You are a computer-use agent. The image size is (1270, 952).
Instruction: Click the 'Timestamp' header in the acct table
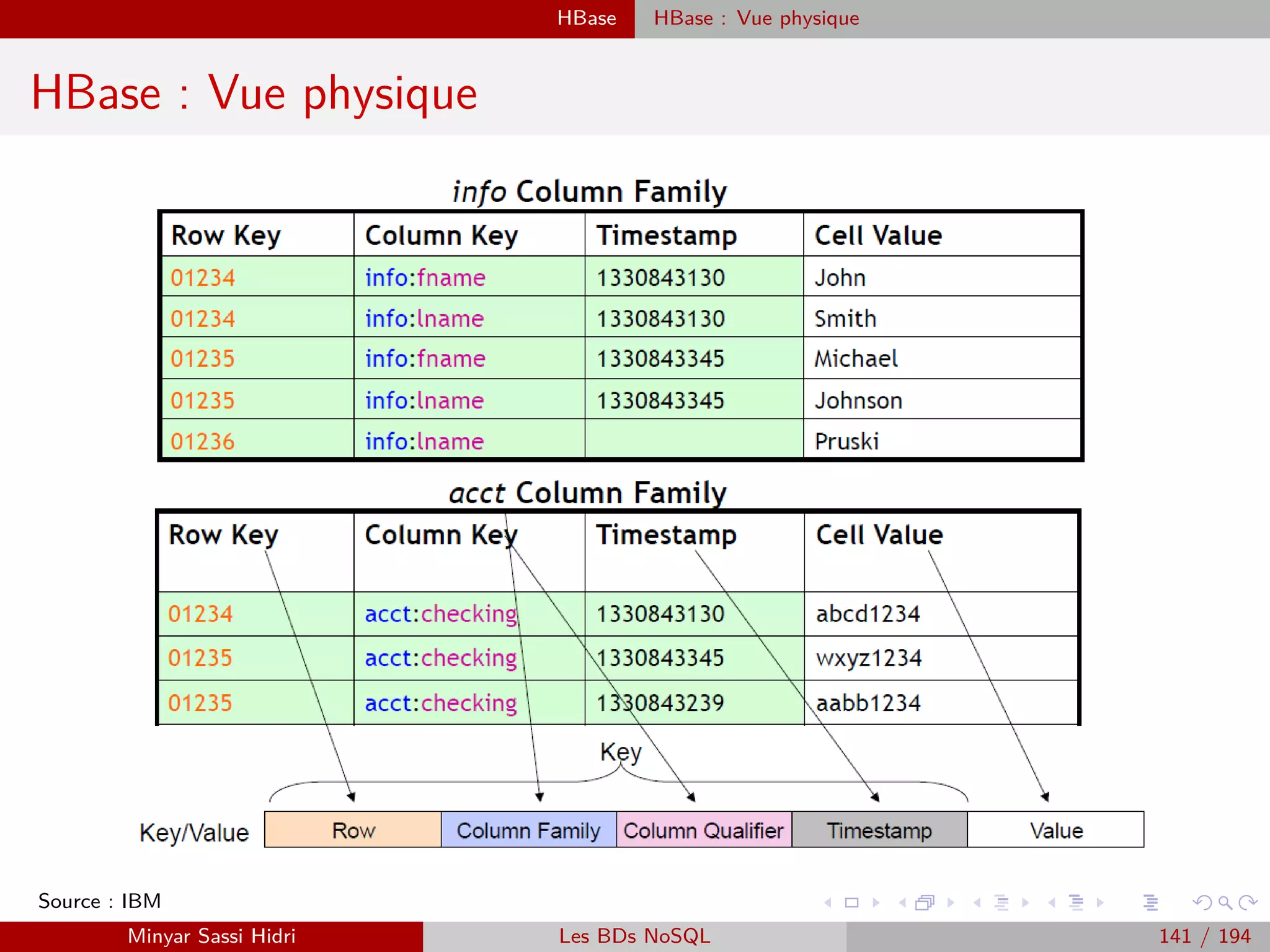[667, 535]
